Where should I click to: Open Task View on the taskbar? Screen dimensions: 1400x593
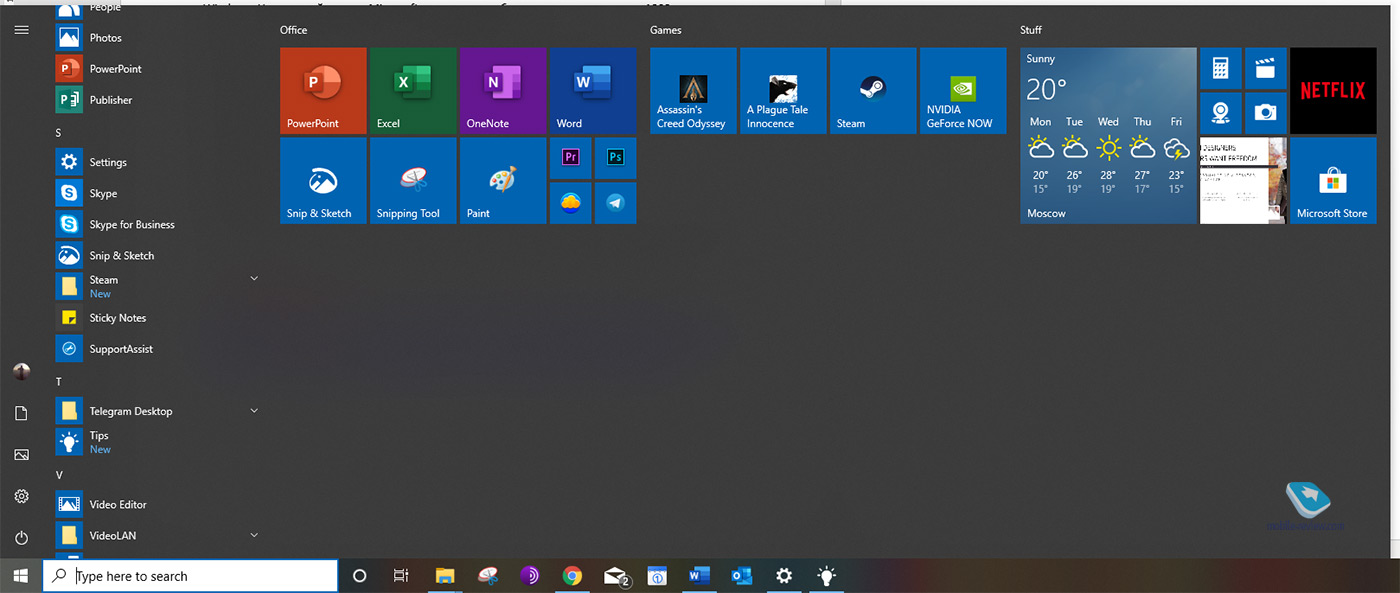[401, 576]
